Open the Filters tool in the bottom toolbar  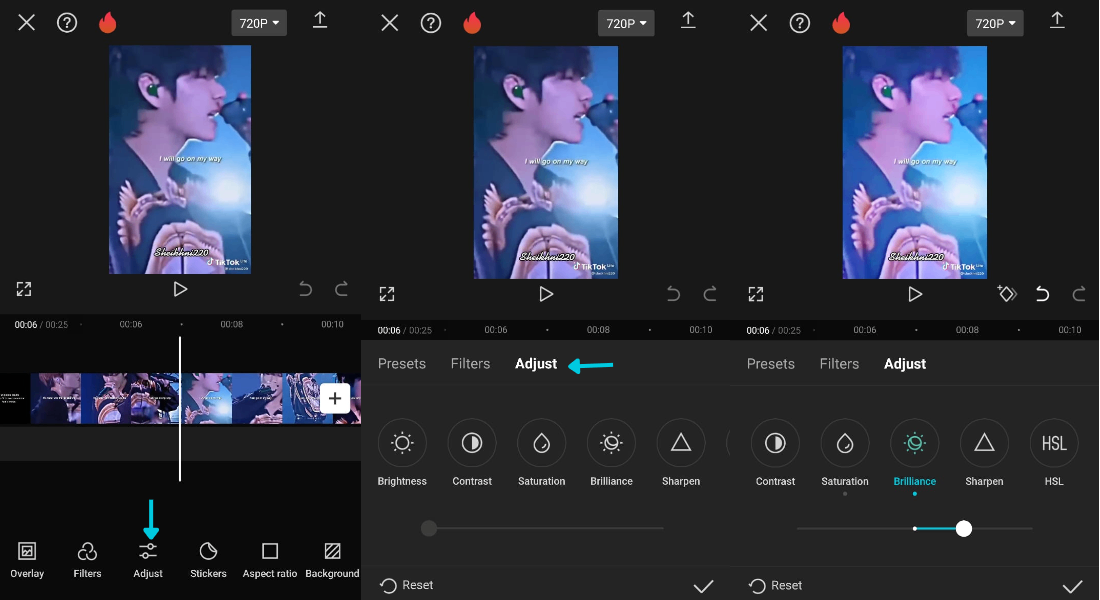[x=87, y=560]
